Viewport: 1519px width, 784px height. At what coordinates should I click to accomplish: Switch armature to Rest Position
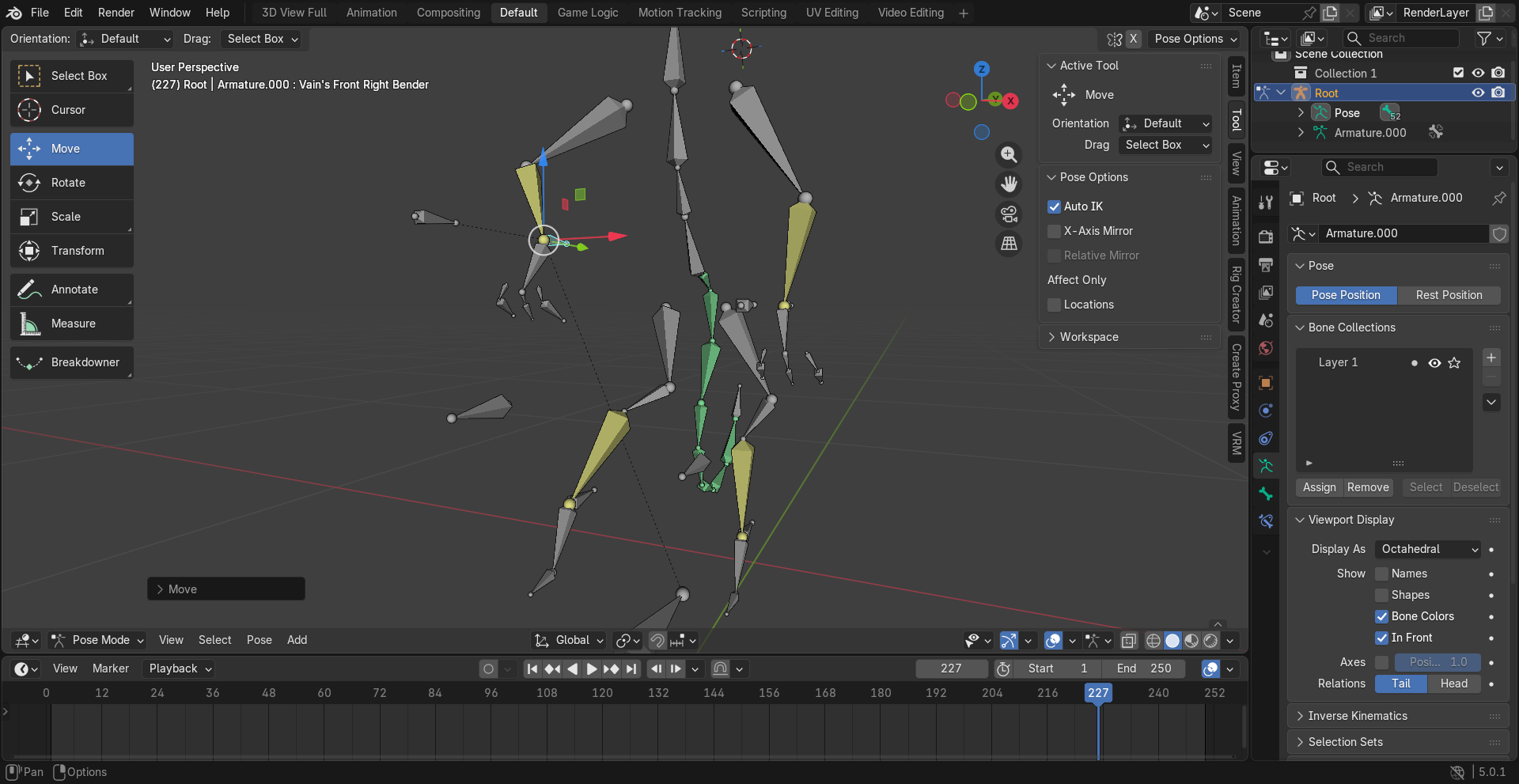(1449, 295)
